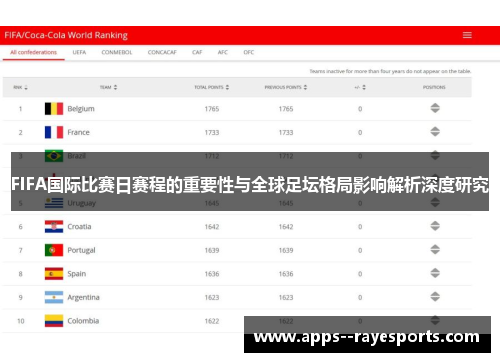Switch to the CONMEBOL tab
The image size is (500, 362).
117,52
